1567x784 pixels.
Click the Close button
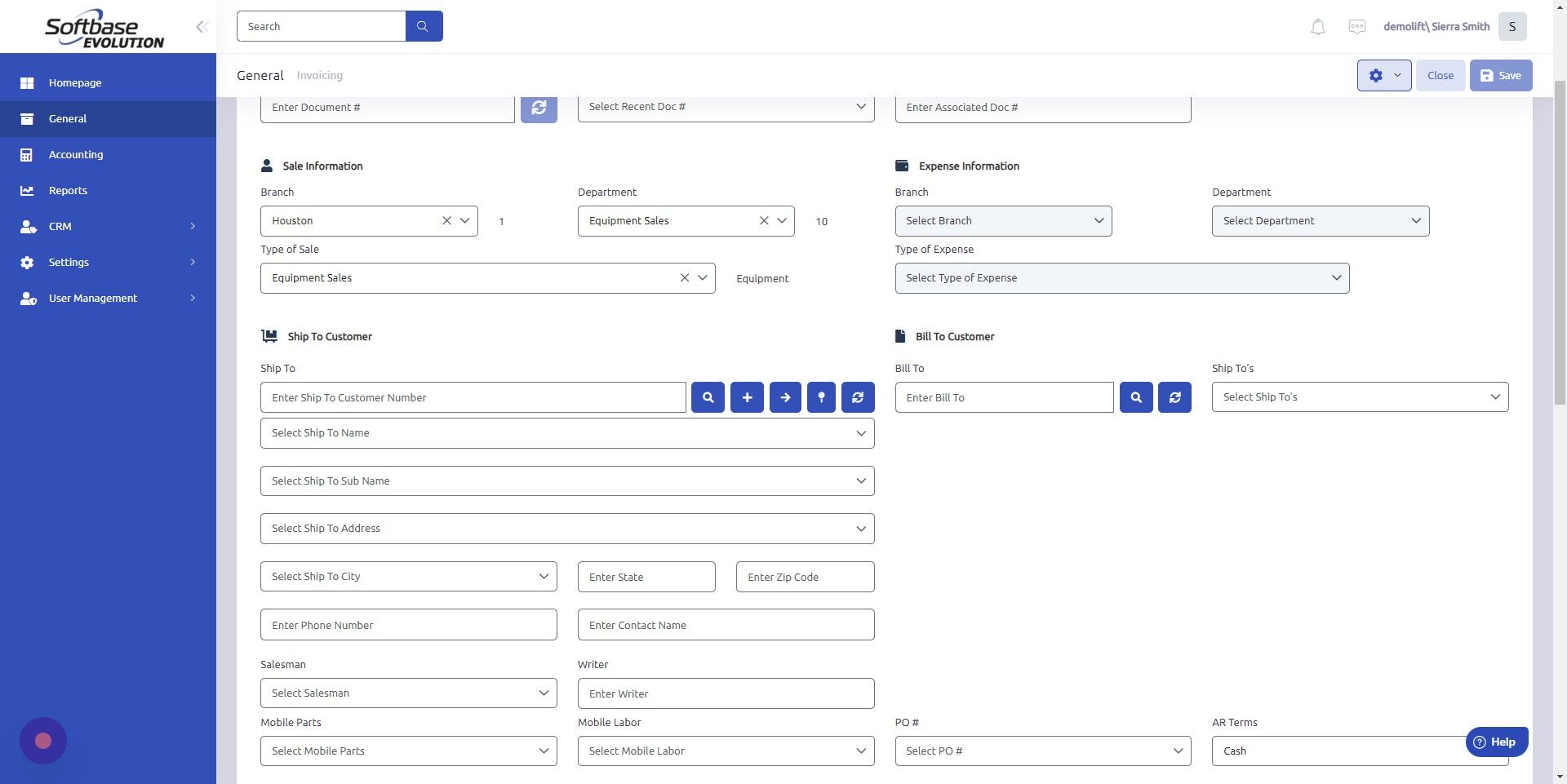pos(1440,75)
